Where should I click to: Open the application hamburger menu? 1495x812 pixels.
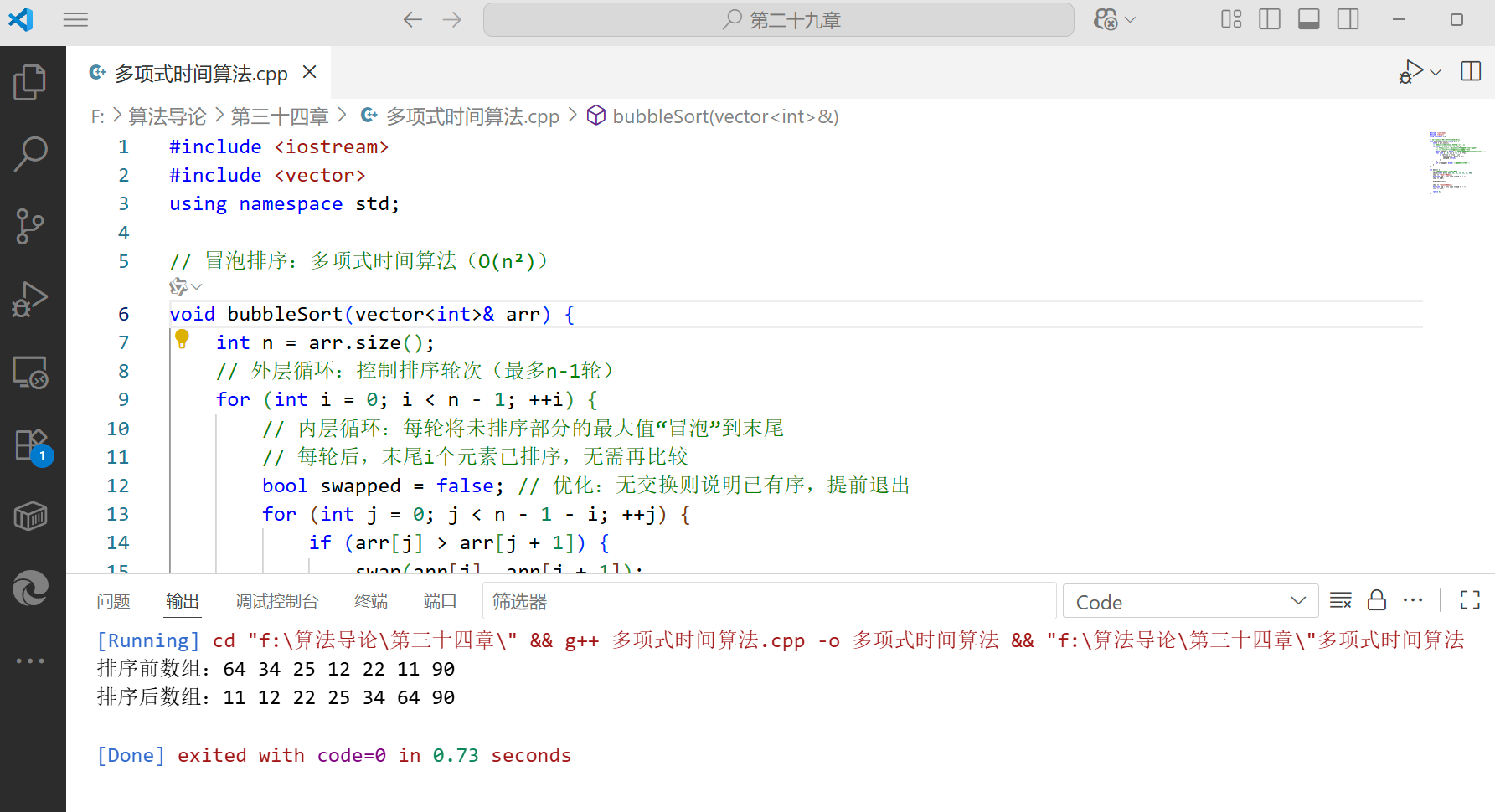(75, 19)
